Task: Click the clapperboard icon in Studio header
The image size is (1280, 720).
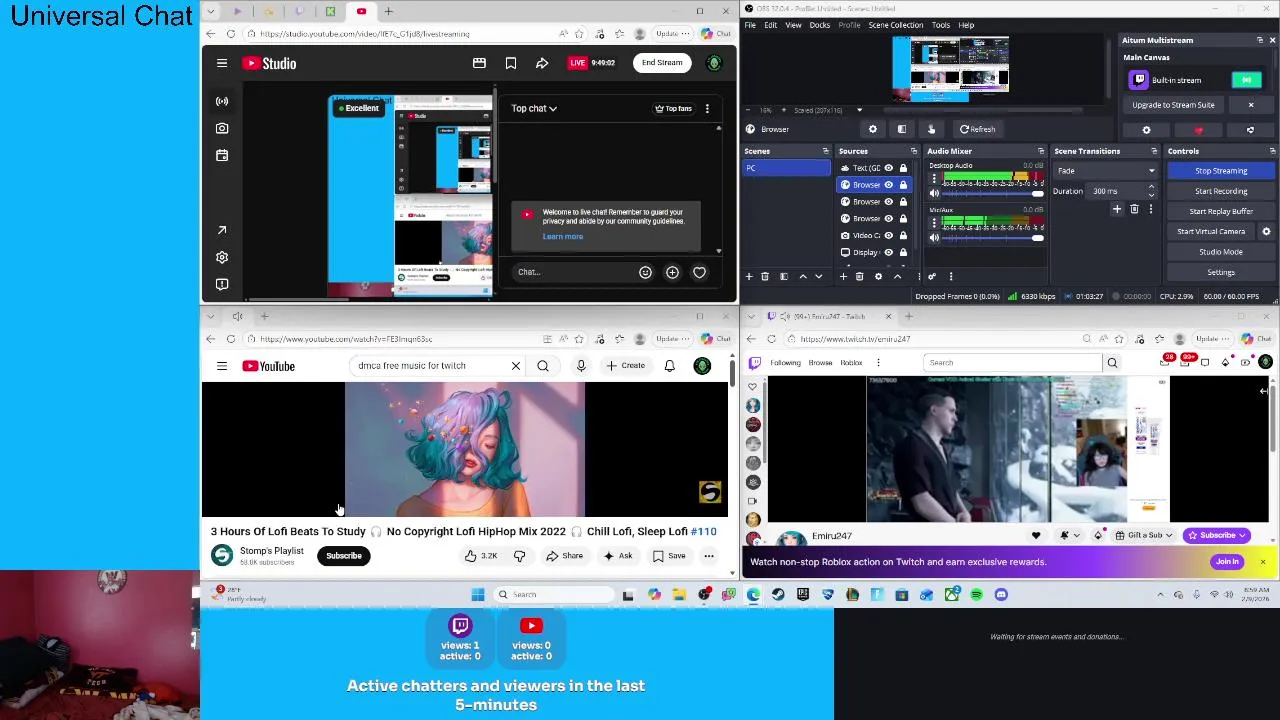Action: [x=479, y=63]
